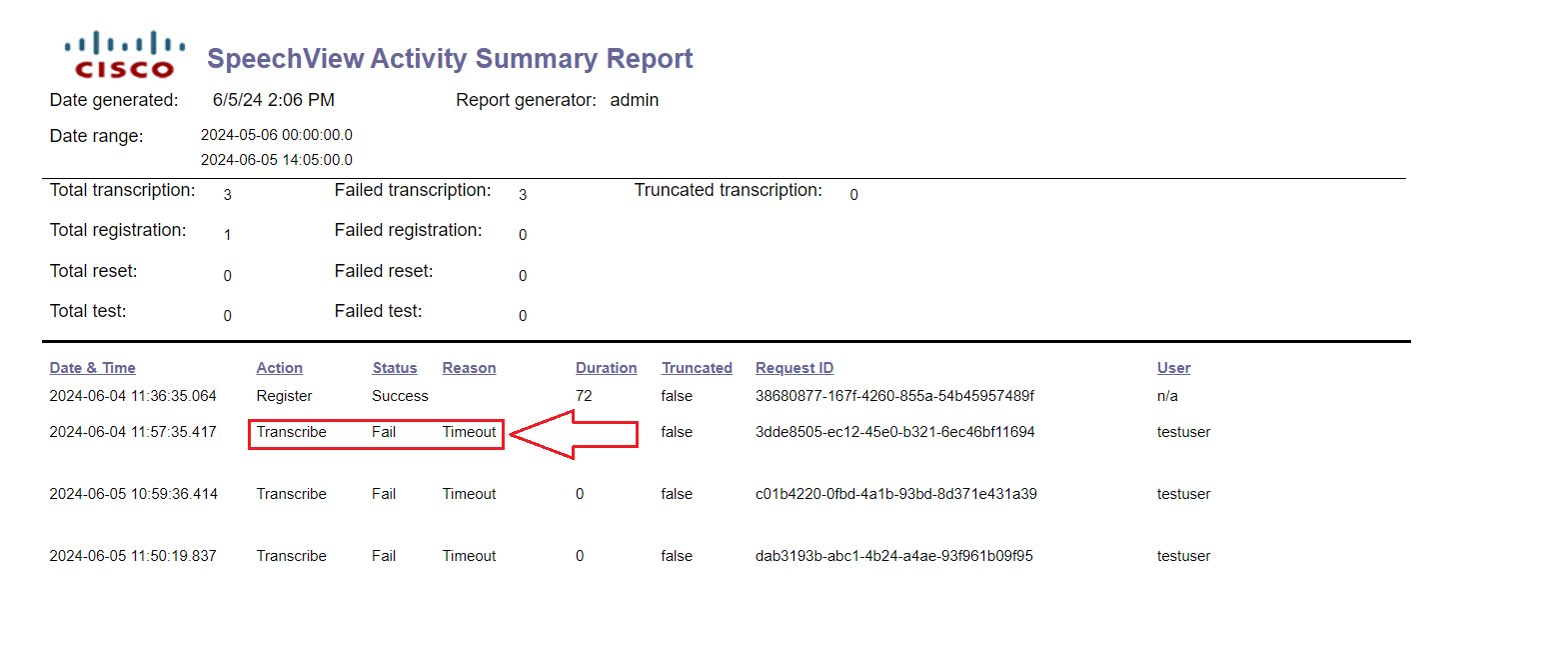The height and width of the screenshot is (663, 1568).
Task: Click the report generator value admin
Action: click(x=635, y=100)
